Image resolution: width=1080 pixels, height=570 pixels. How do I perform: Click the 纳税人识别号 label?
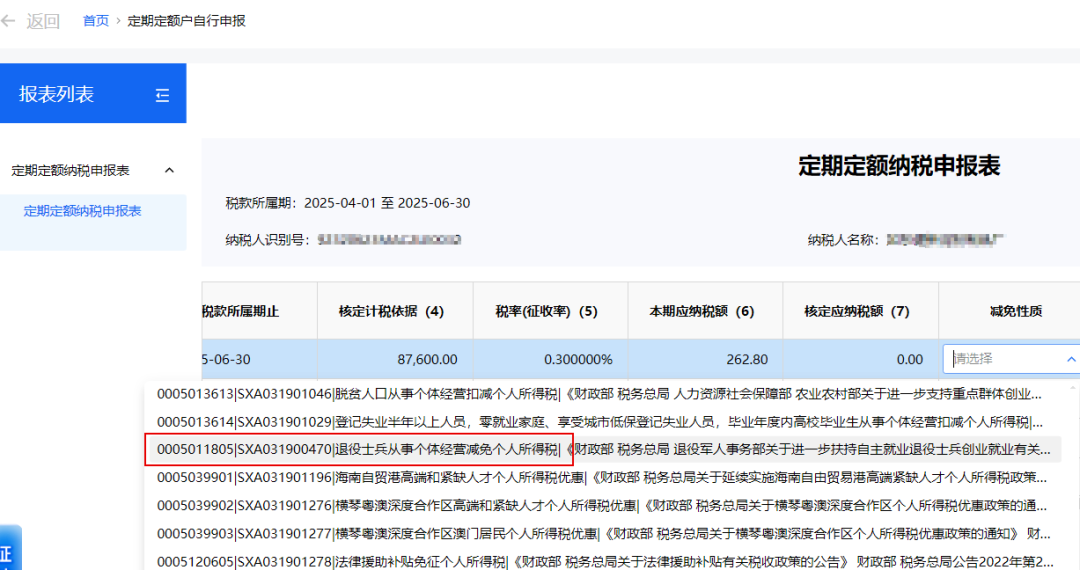point(267,240)
